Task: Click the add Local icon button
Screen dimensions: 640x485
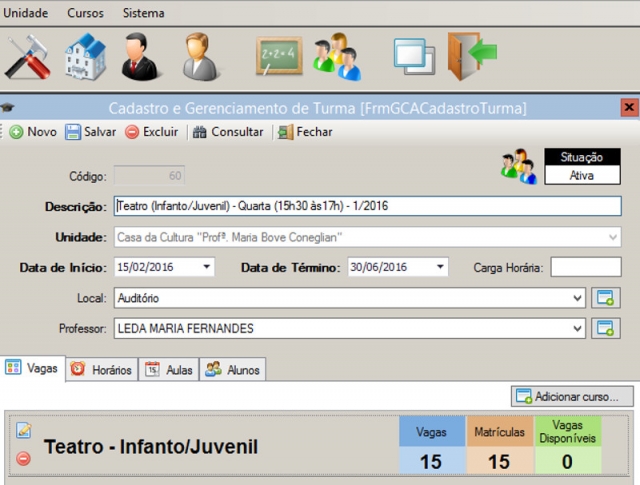Action: [605, 298]
